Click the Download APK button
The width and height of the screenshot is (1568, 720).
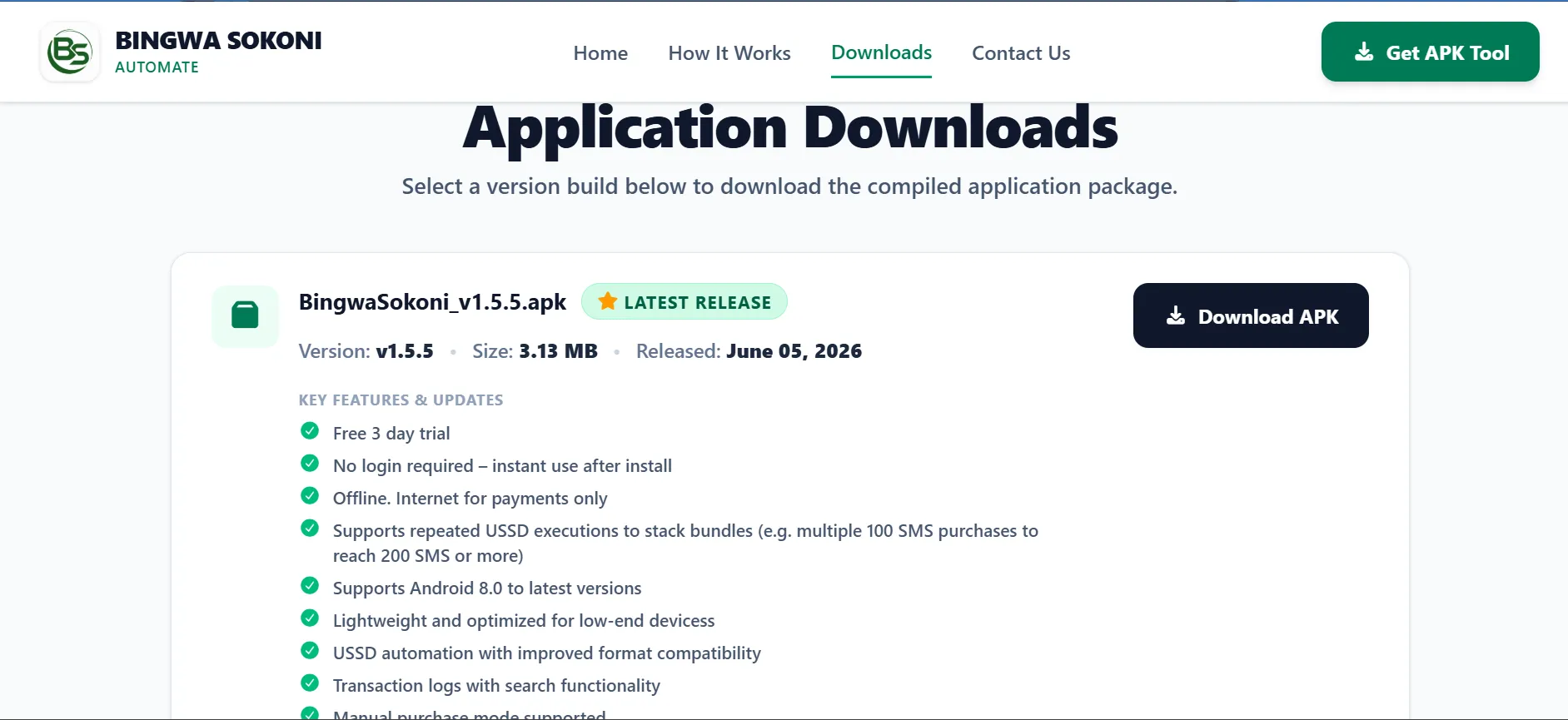coord(1251,315)
